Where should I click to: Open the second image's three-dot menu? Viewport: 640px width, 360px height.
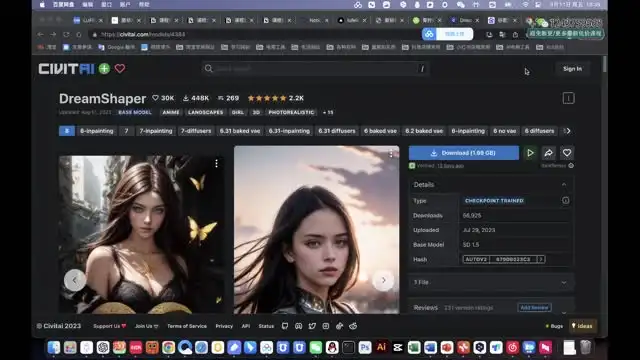click(391, 154)
